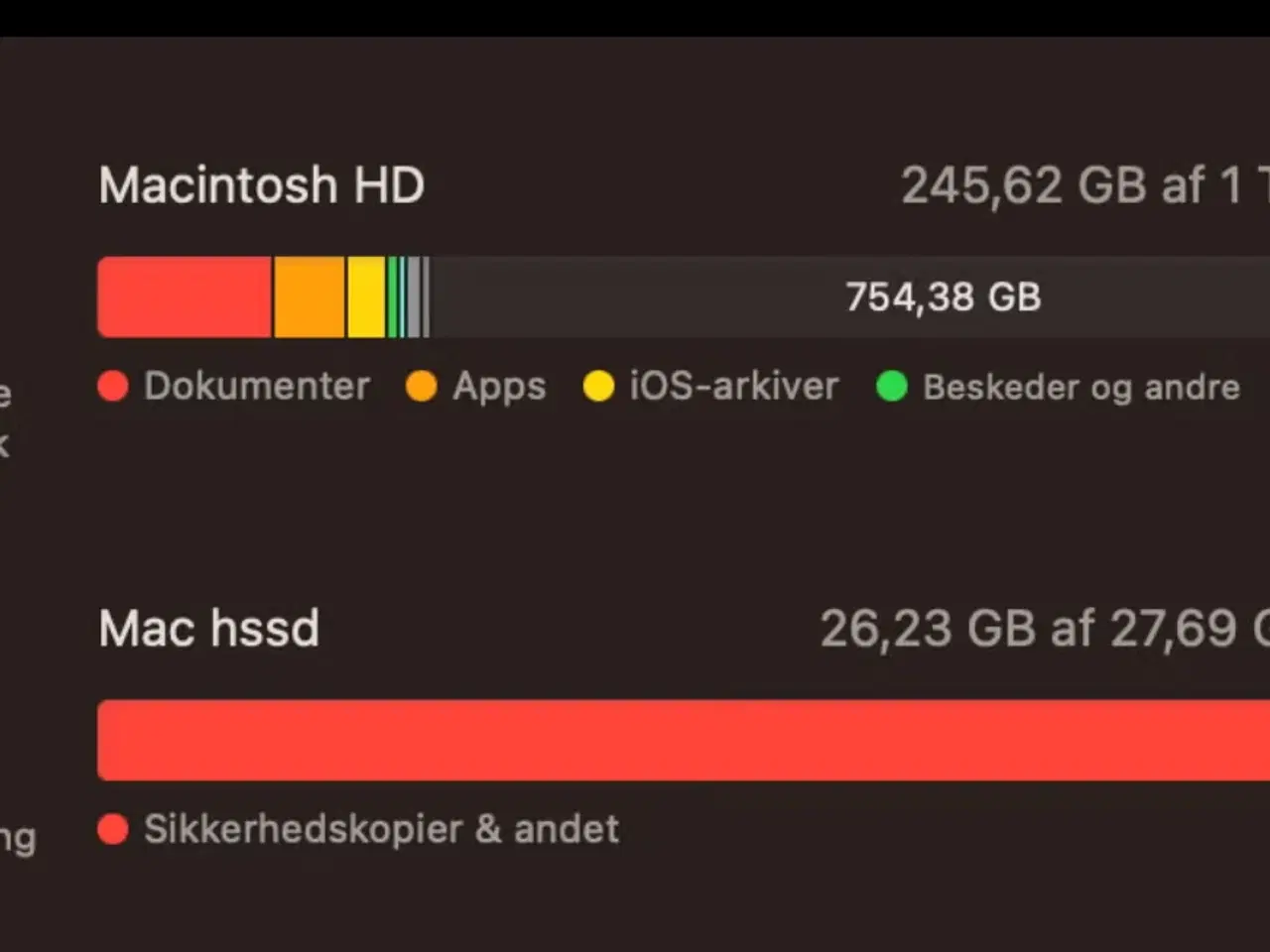Click the Sikkerhedskopier & andet label

click(x=382, y=829)
